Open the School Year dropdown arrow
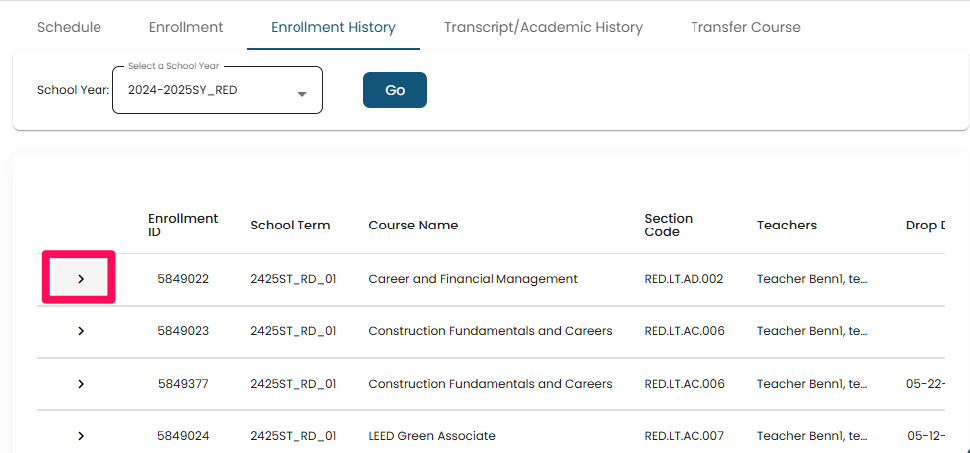 [301, 93]
